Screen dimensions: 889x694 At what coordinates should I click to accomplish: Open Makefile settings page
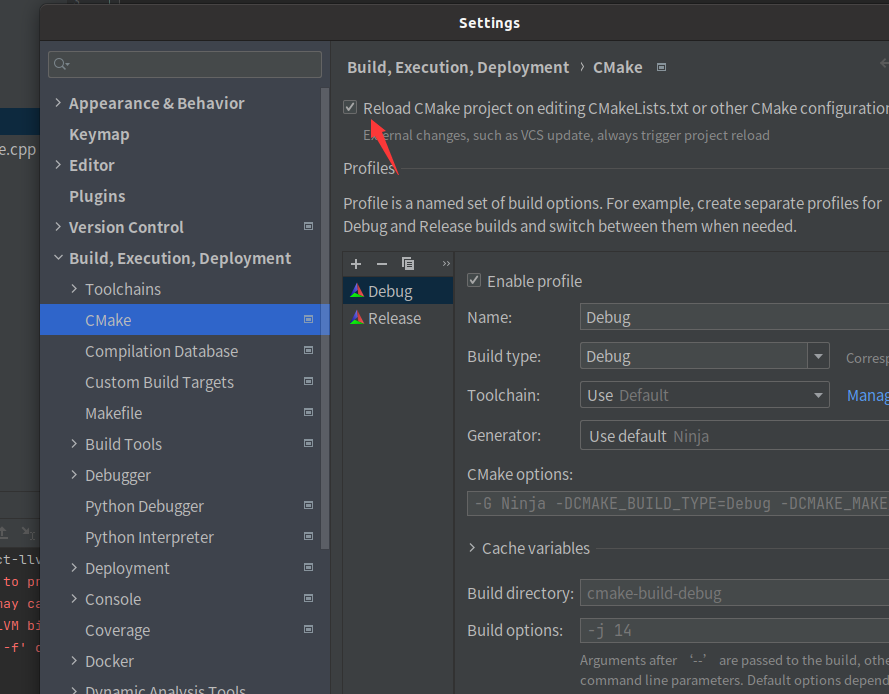(113, 413)
